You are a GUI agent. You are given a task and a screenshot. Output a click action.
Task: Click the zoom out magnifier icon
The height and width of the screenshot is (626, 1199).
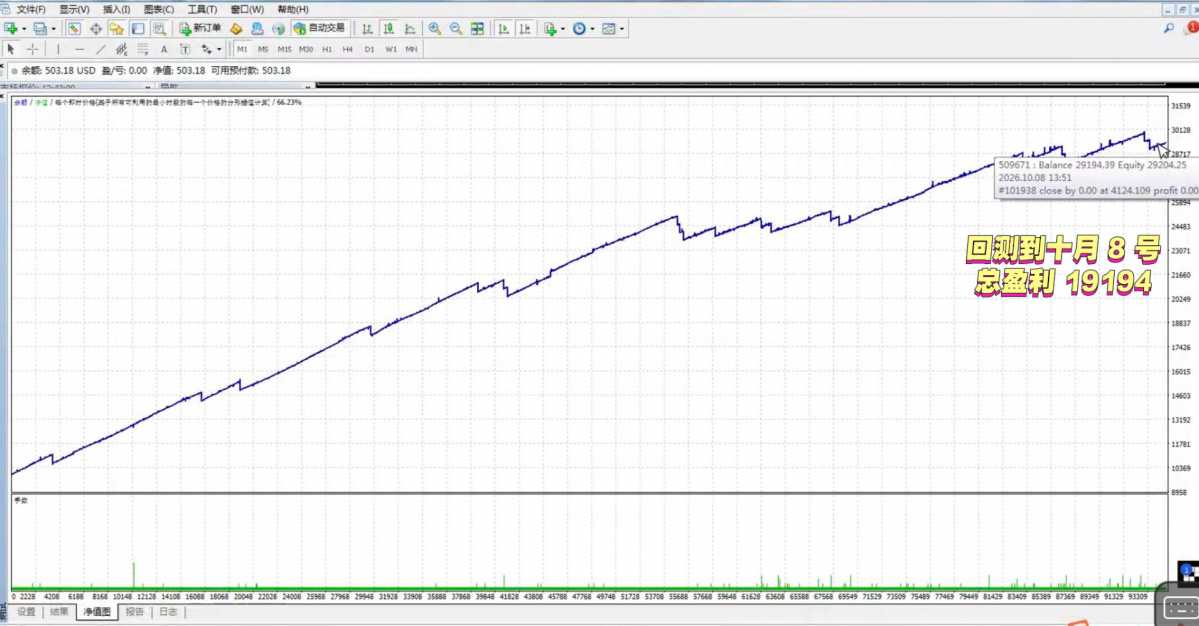coord(456,28)
